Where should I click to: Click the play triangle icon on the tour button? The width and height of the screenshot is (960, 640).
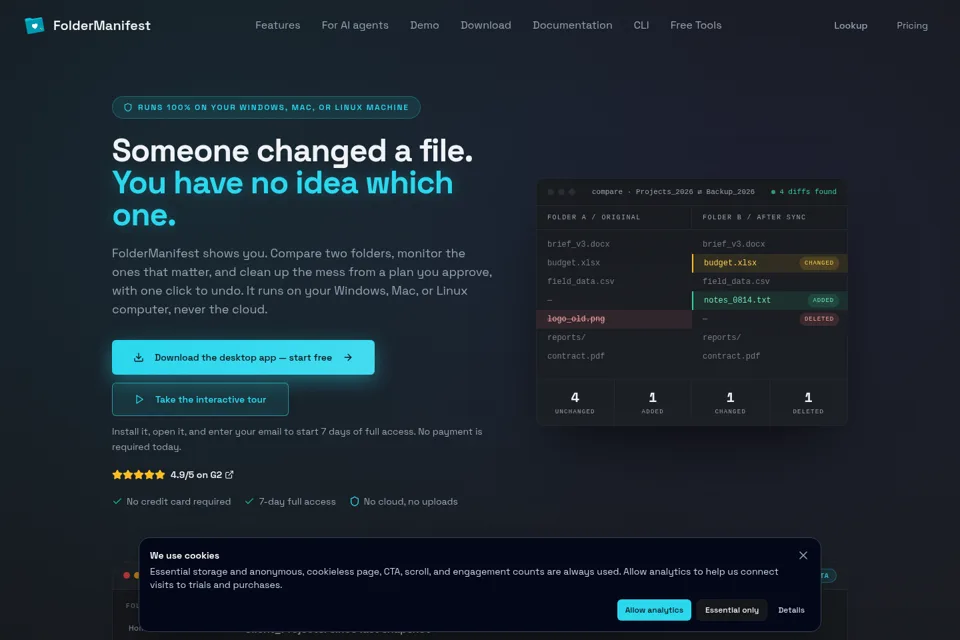tap(139, 399)
